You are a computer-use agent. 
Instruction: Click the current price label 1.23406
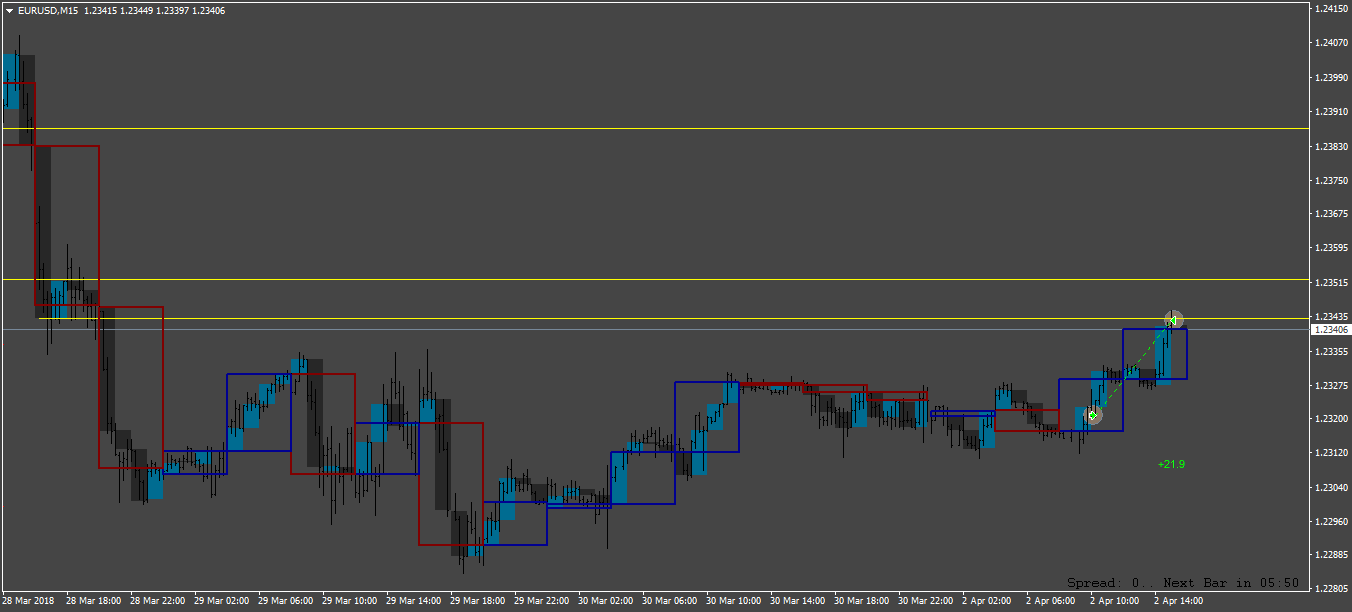click(1330, 329)
